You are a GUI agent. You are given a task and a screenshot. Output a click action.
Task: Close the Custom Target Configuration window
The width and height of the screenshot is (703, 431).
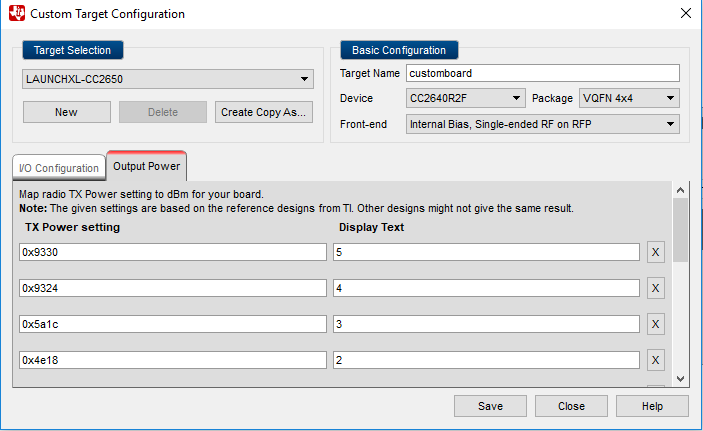tap(686, 13)
